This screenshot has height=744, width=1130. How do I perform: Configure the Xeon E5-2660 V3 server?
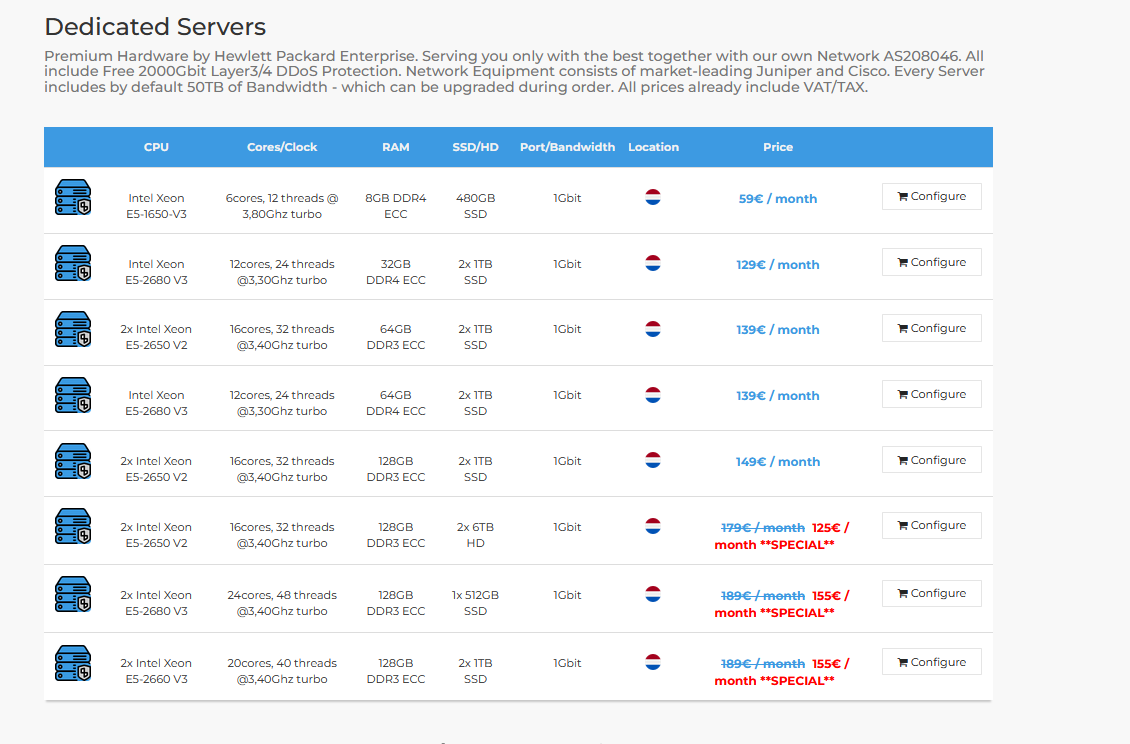tap(931, 662)
